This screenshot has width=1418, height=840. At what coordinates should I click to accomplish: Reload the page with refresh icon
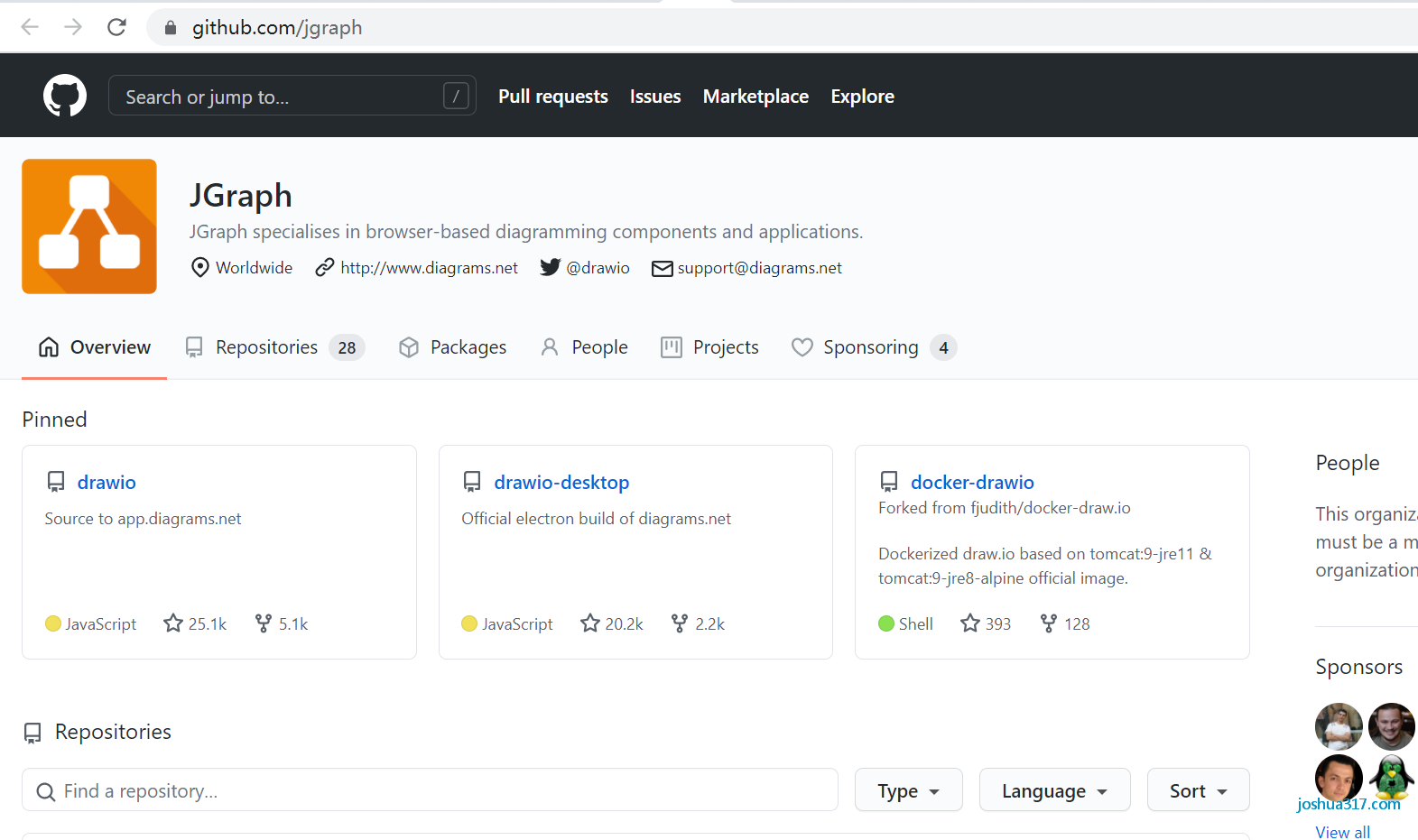pyautogui.click(x=116, y=27)
